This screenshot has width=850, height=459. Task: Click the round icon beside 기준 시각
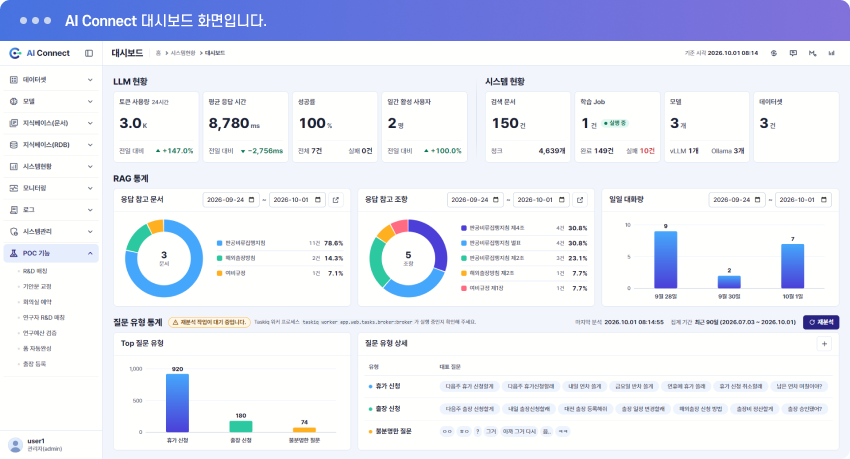point(774,53)
